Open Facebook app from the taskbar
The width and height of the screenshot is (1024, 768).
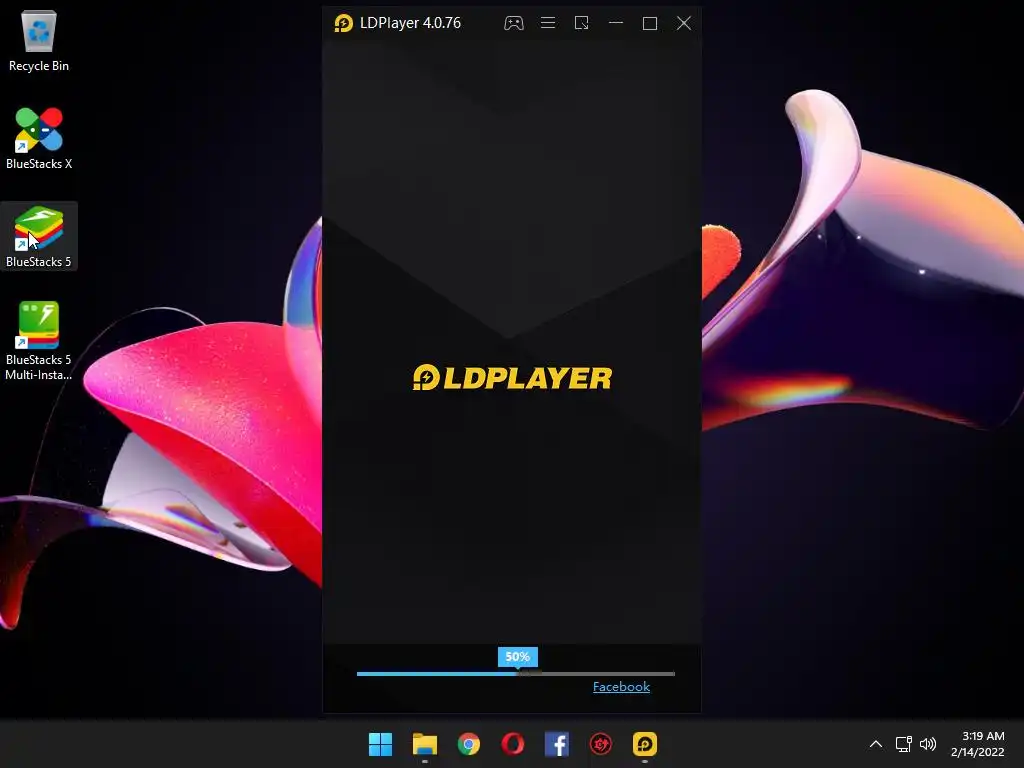[556, 744]
